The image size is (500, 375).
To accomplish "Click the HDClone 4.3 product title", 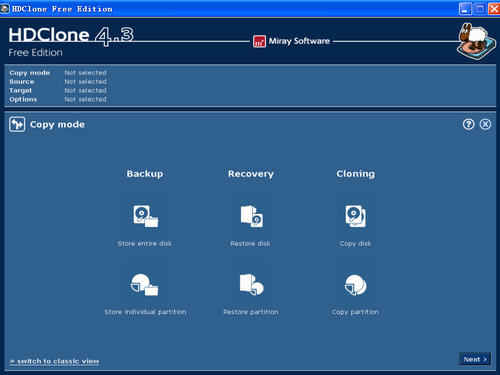I will [x=71, y=35].
